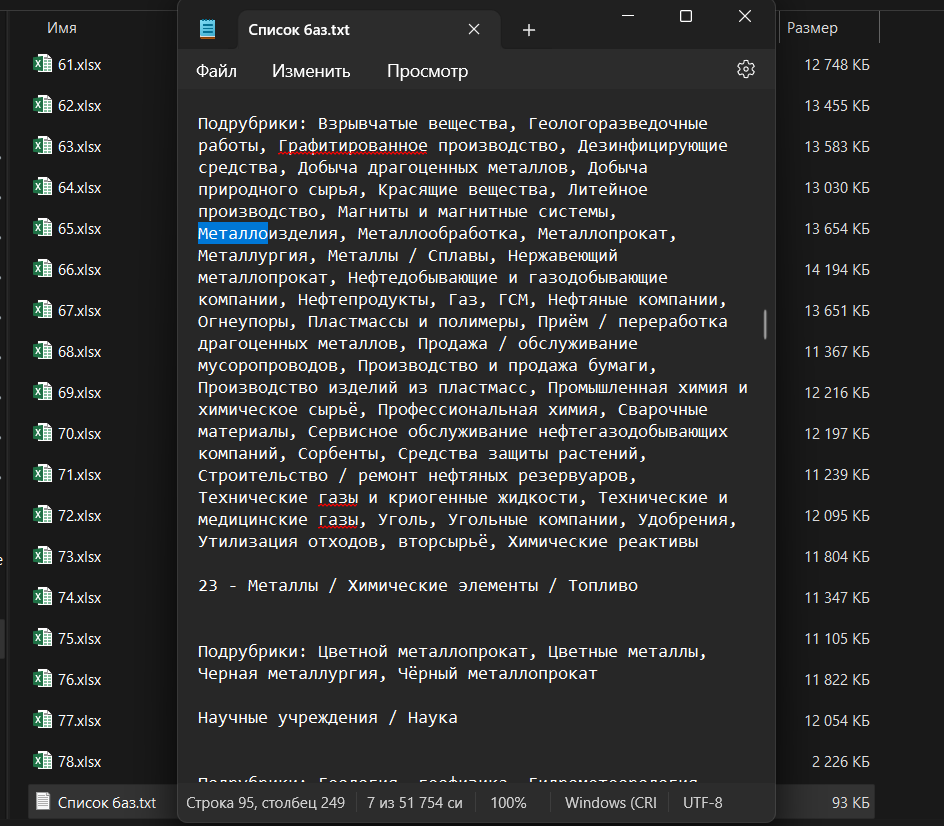The width and height of the screenshot is (944, 826).
Task: Click Excel icon of 61.xlsx
Action: click(x=42, y=65)
